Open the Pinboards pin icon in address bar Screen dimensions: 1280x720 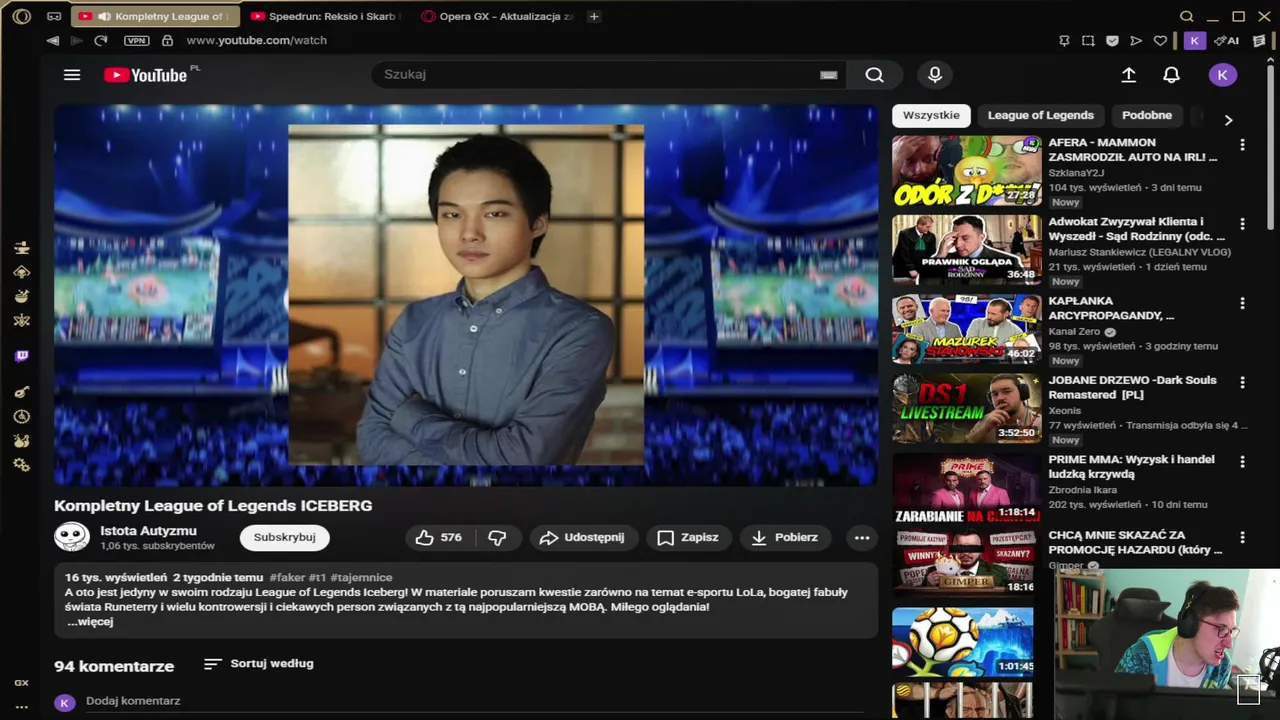point(1064,41)
